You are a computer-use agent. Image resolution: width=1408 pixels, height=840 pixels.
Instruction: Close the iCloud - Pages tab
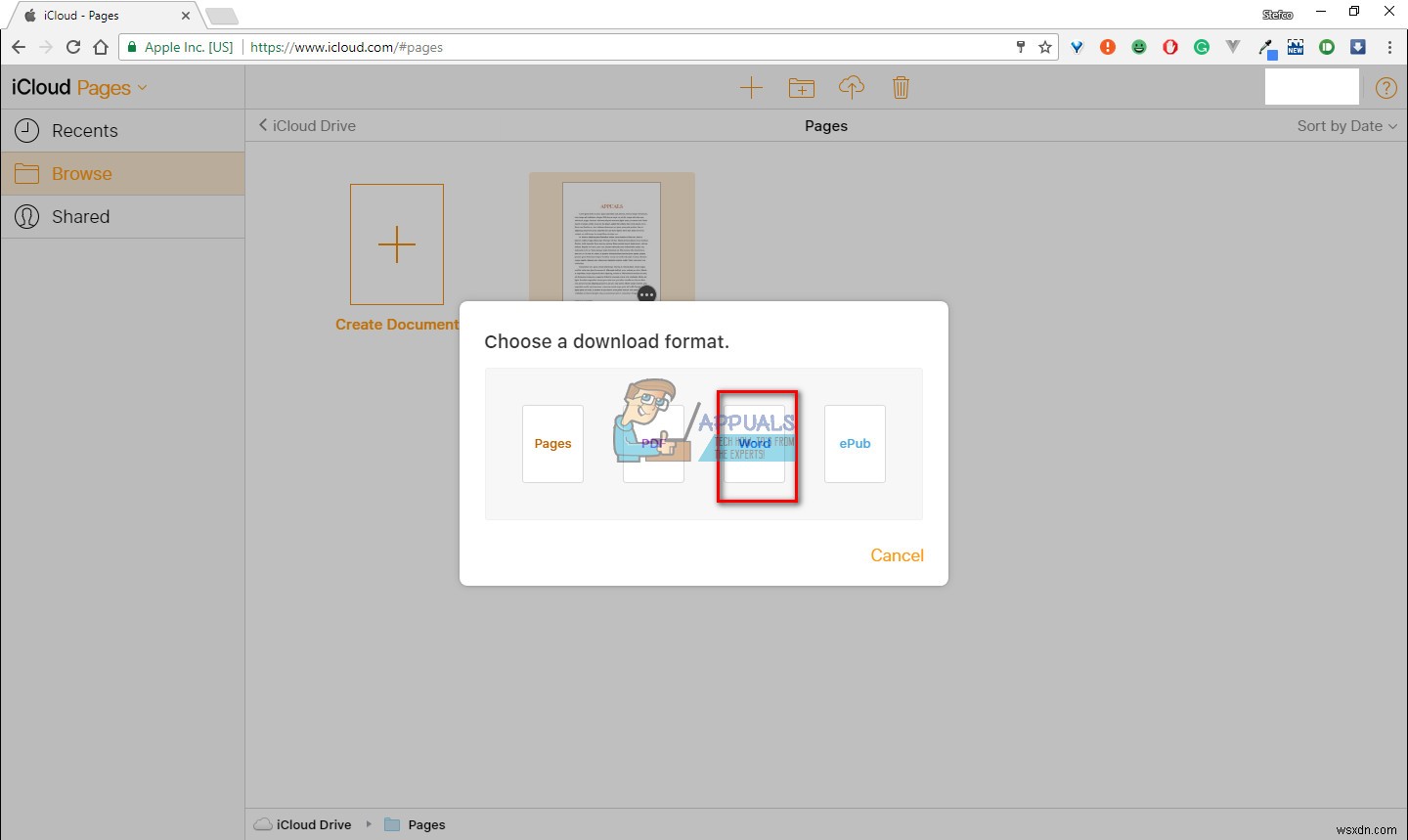click(x=186, y=16)
